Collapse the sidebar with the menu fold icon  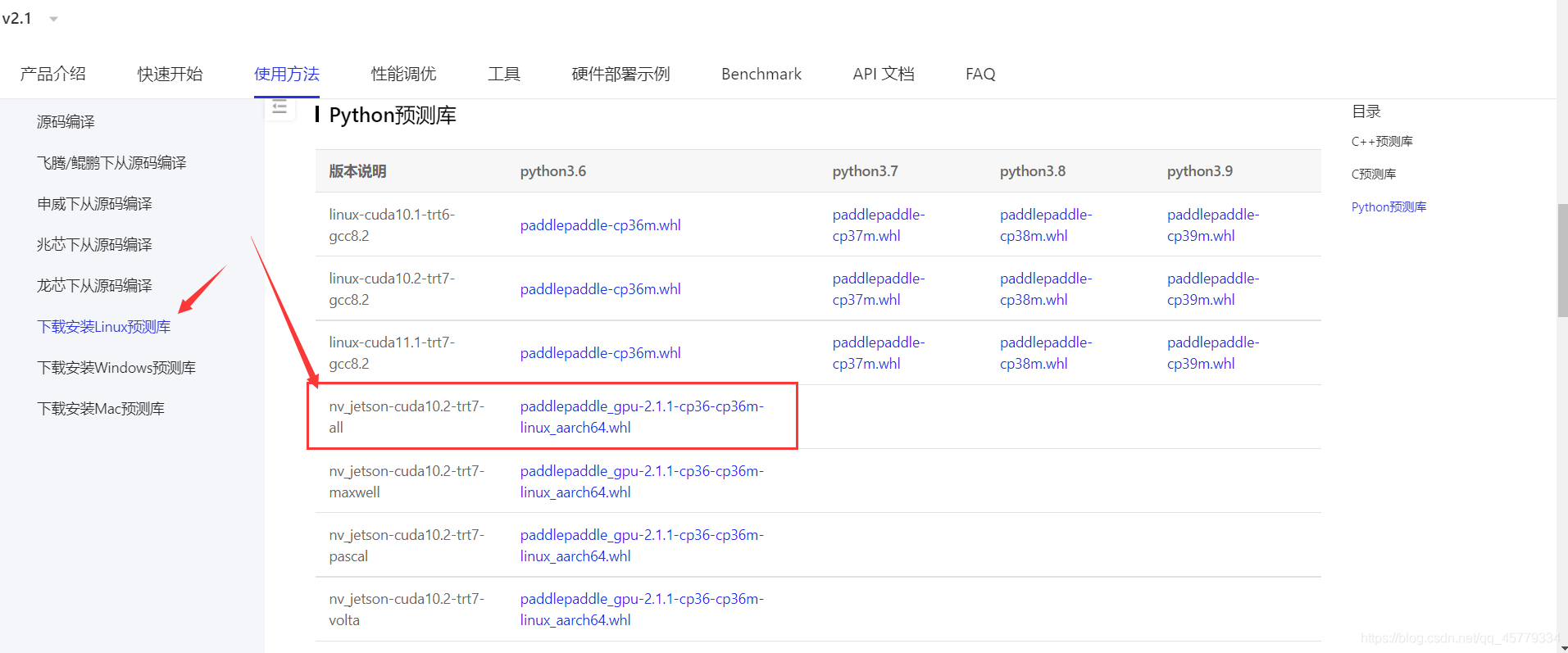[x=280, y=107]
